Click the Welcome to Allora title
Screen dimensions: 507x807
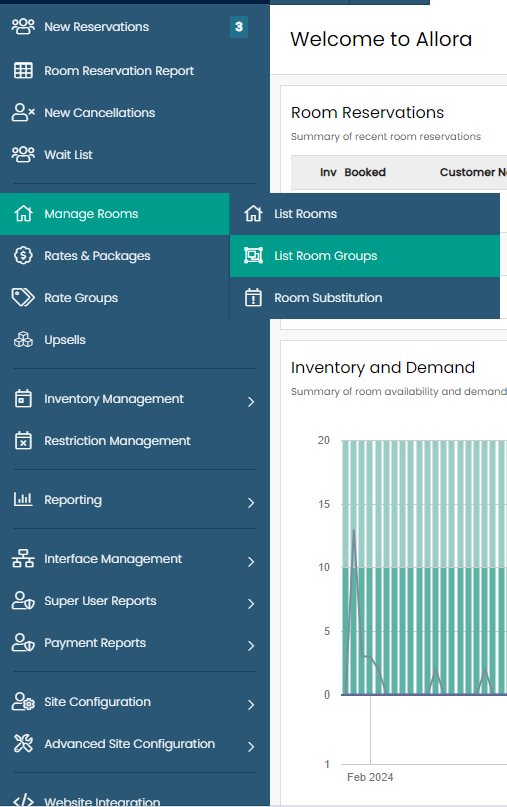coord(381,39)
